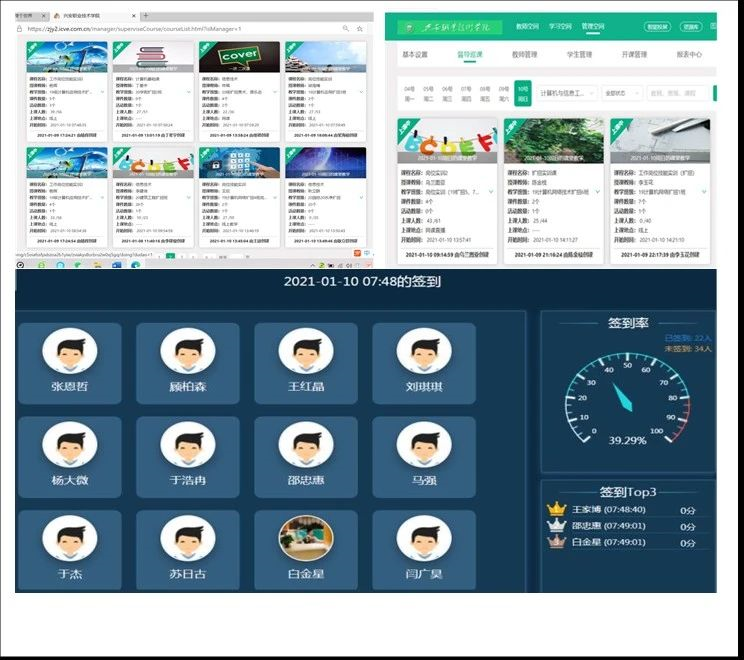744x660 pixels.
Task: Select the 04号 周一 date
Action: click(x=409, y=93)
